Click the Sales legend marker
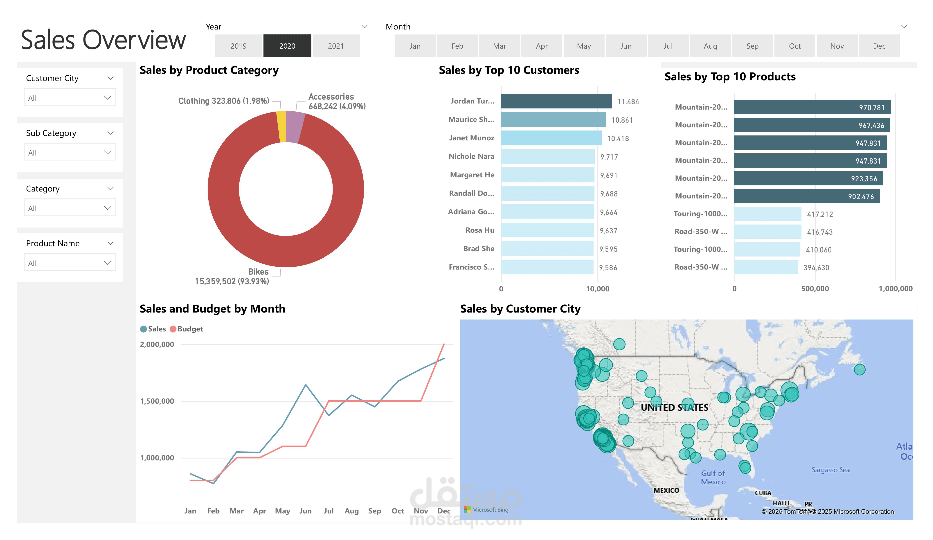Image resolution: width=933 pixels, height=540 pixels. pos(143,329)
